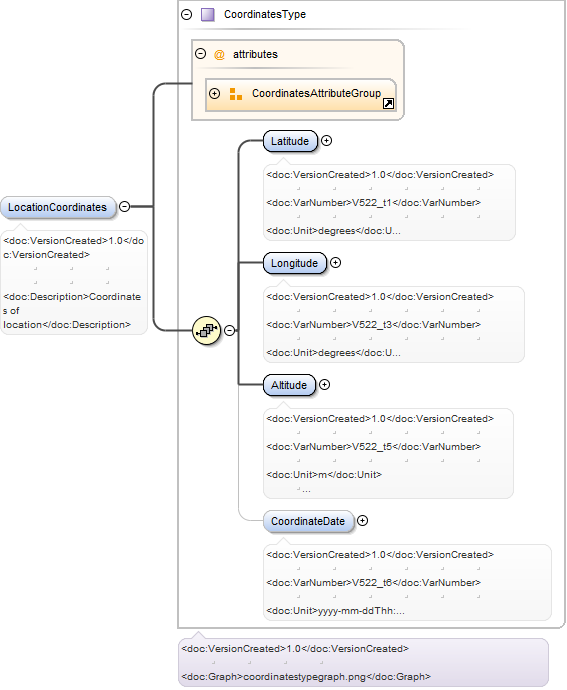Collapse the attributes section
Viewport: 567px width, 690px height.
coord(201,54)
